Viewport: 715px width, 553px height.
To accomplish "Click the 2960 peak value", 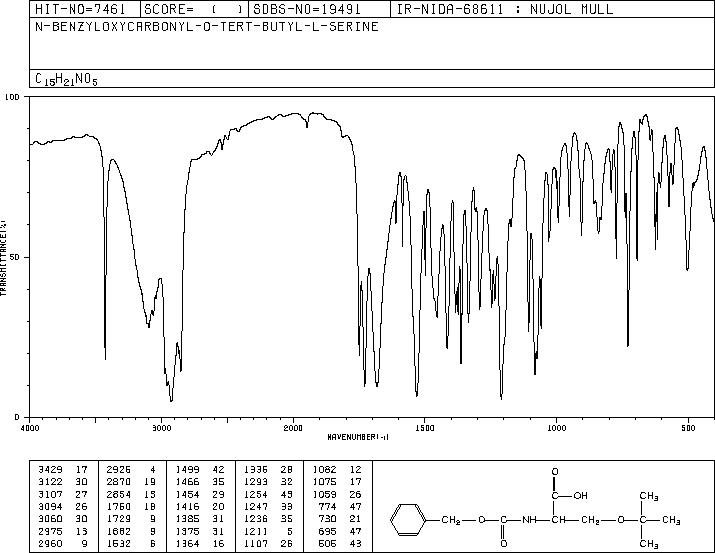I will [x=50, y=543].
